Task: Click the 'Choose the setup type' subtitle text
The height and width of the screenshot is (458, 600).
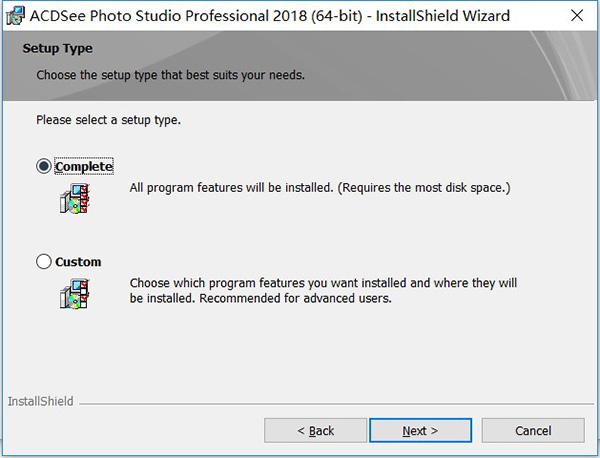Action: coord(170,75)
